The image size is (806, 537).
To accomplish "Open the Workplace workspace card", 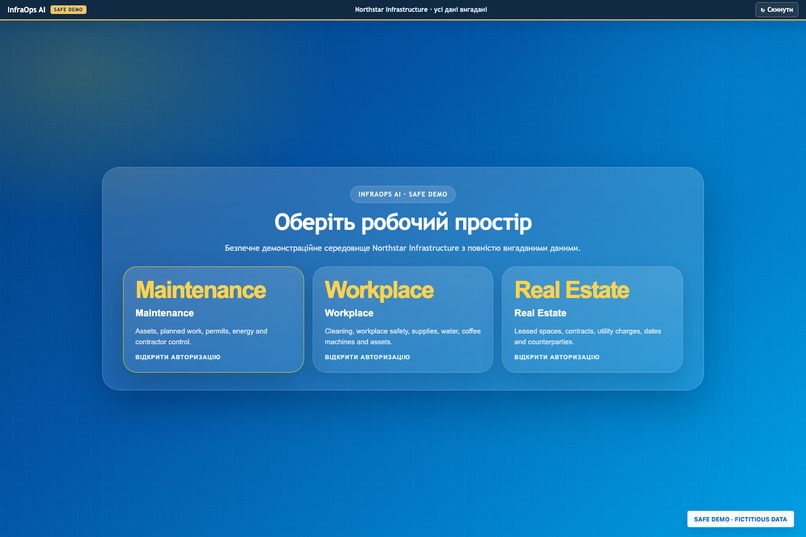I will (x=402, y=319).
